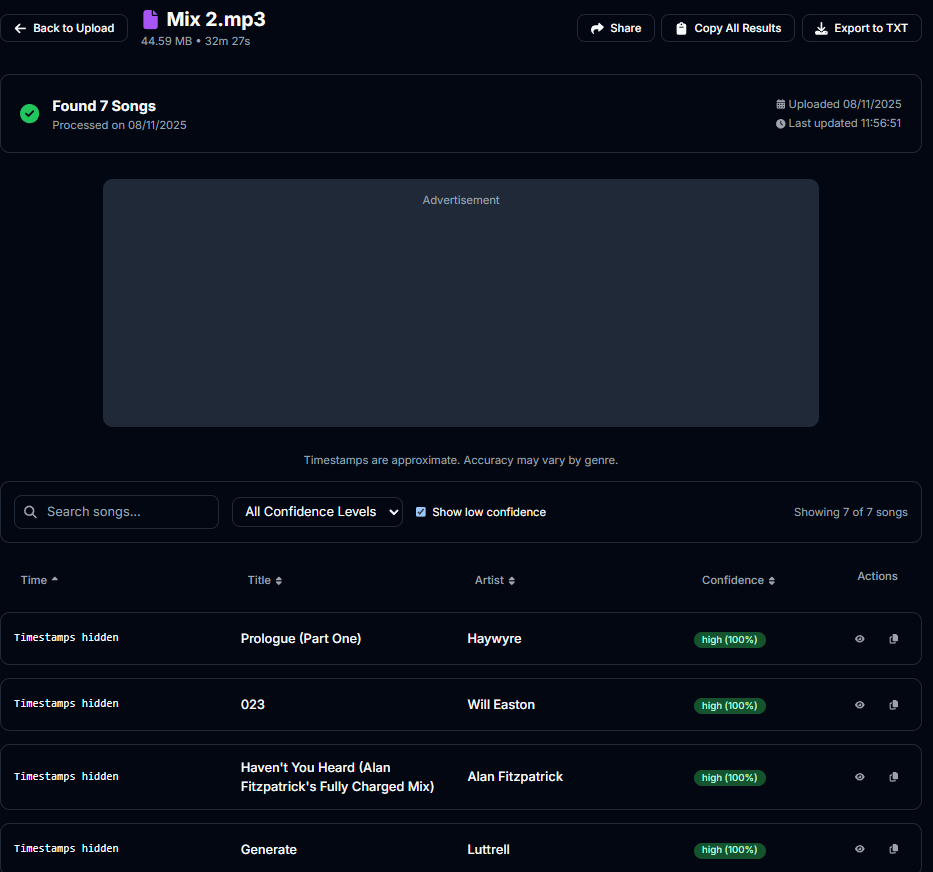Click the search magnifier icon

coord(31,512)
